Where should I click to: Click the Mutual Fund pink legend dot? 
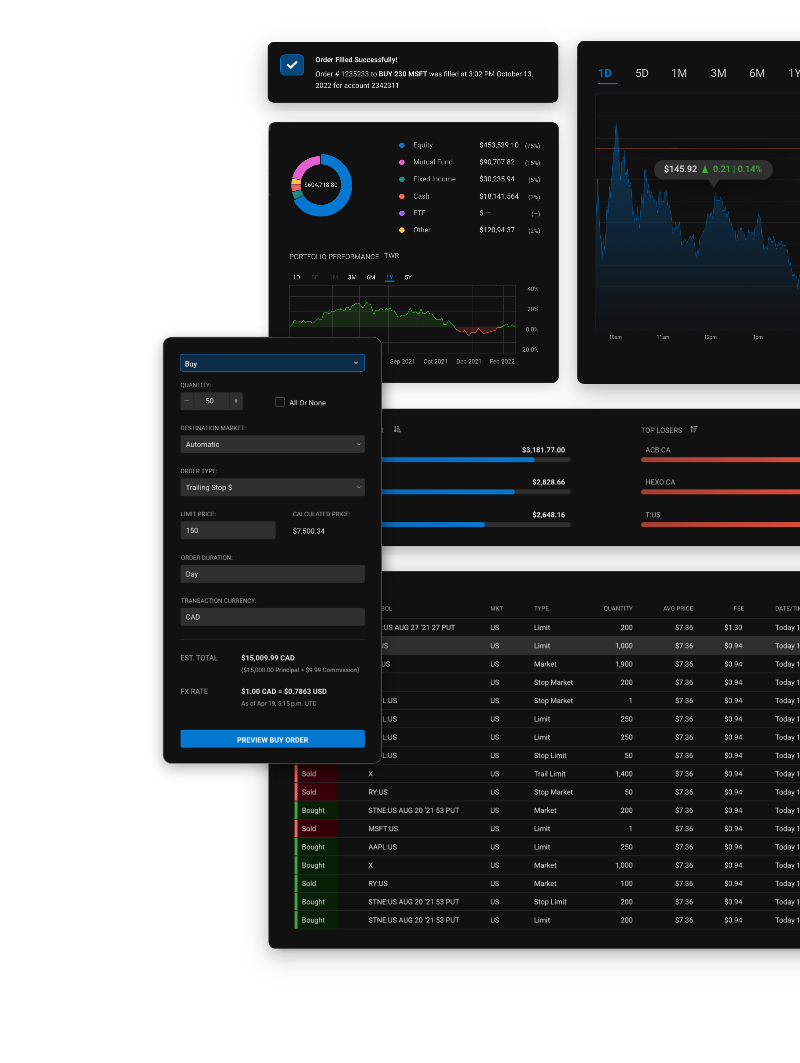401,162
